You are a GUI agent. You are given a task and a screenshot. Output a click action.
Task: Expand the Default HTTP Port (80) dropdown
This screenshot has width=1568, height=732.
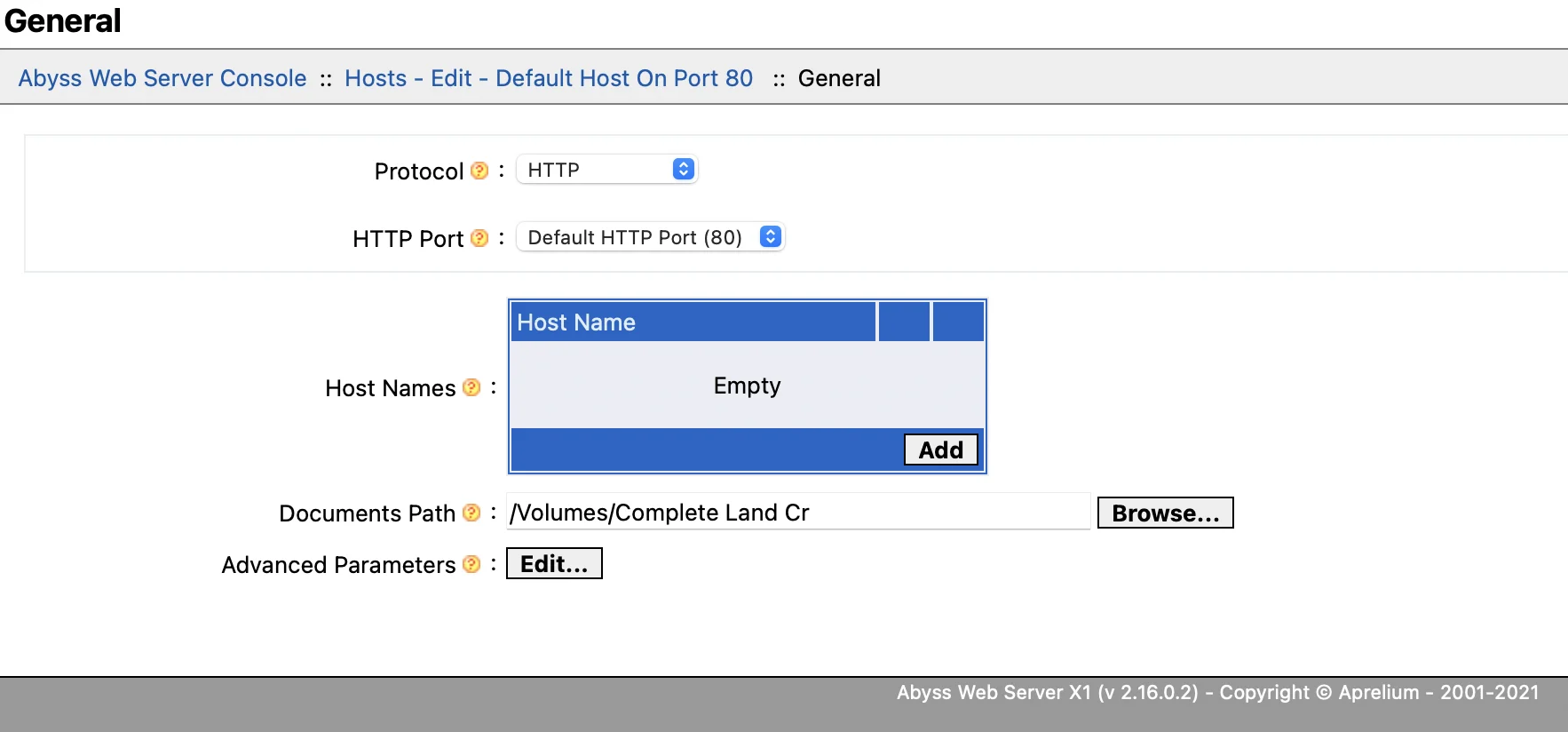pos(651,237)
